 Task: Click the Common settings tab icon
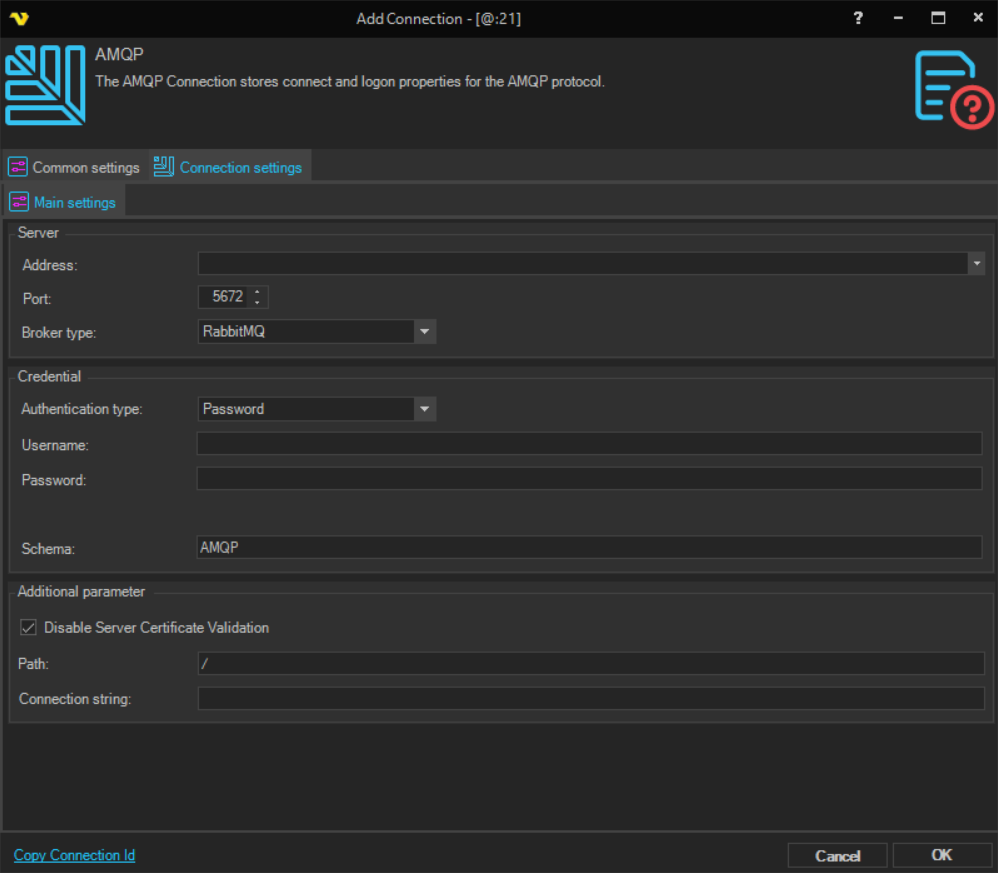tap(18, 167)
